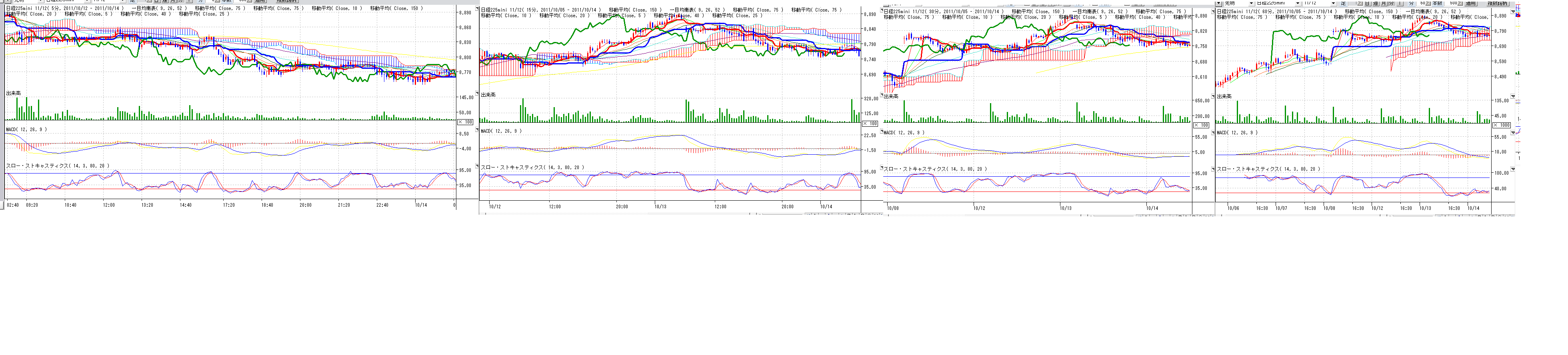Select 週 (weekly) bars in the rightmost toolbar
The image size is (1568, 355).
[x=1375, y=4]
